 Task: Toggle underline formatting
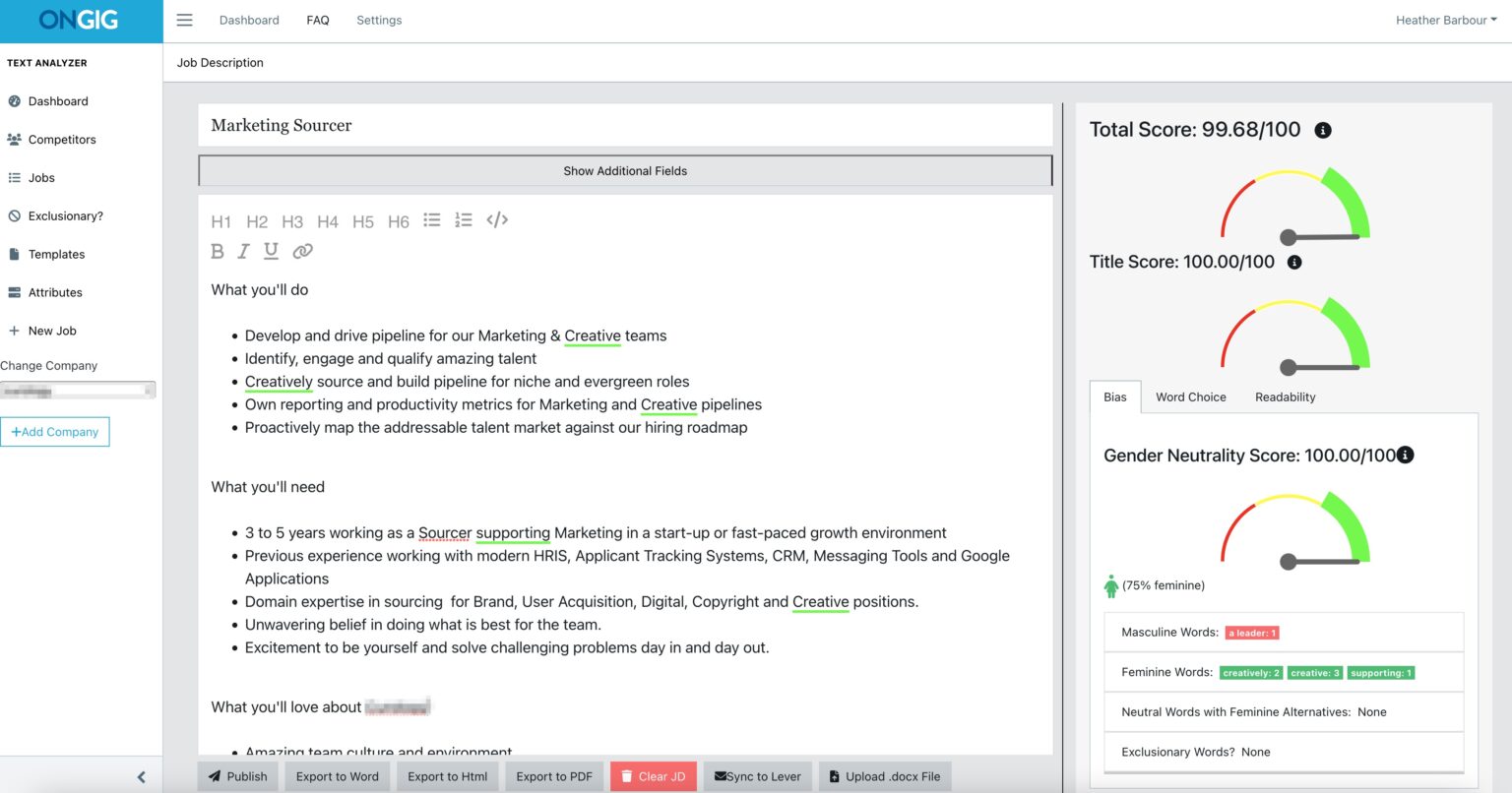[271, 251]
